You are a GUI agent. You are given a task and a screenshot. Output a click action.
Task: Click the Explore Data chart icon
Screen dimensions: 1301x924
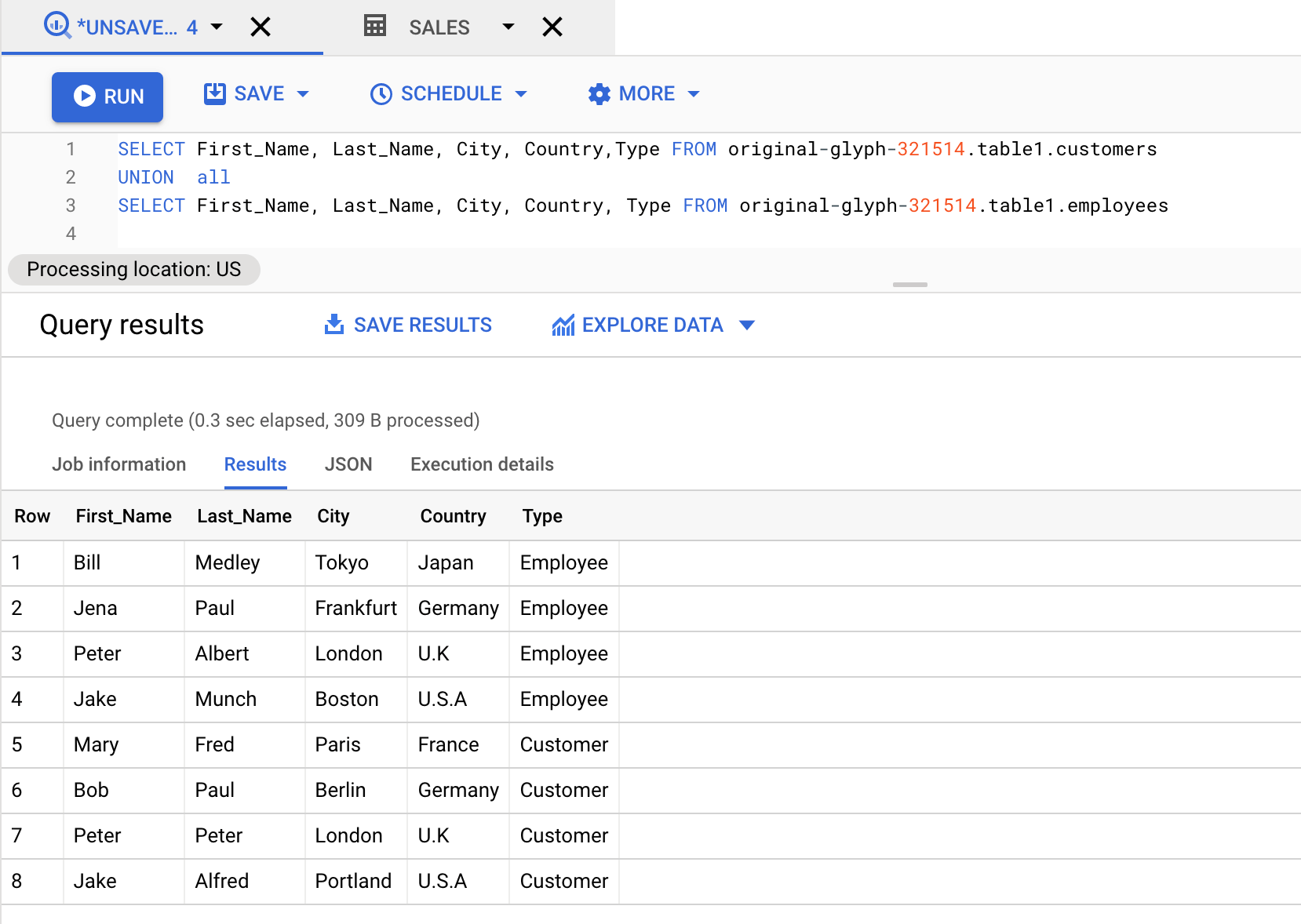563,324
